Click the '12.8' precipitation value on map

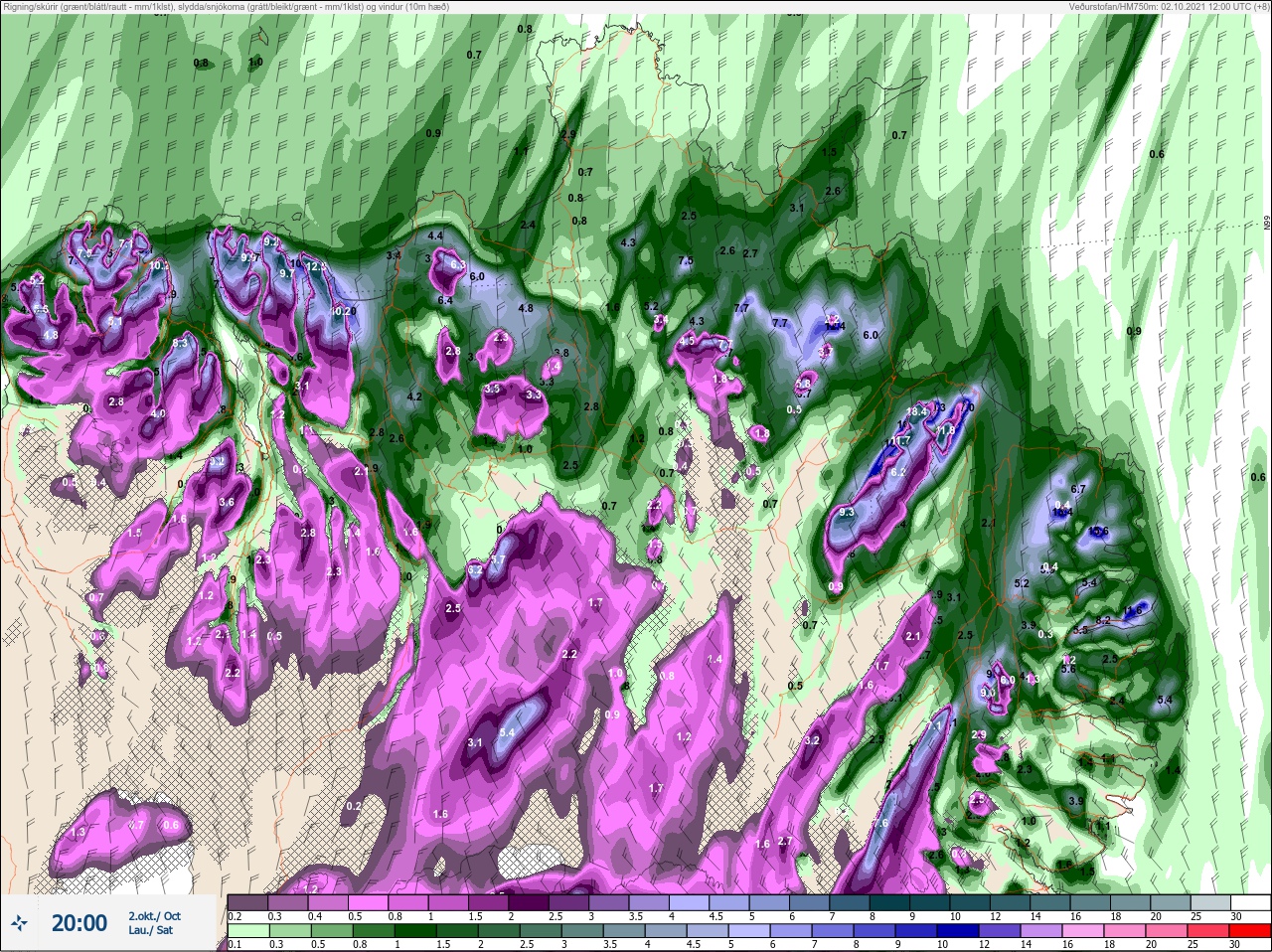(x=317, y=266)
